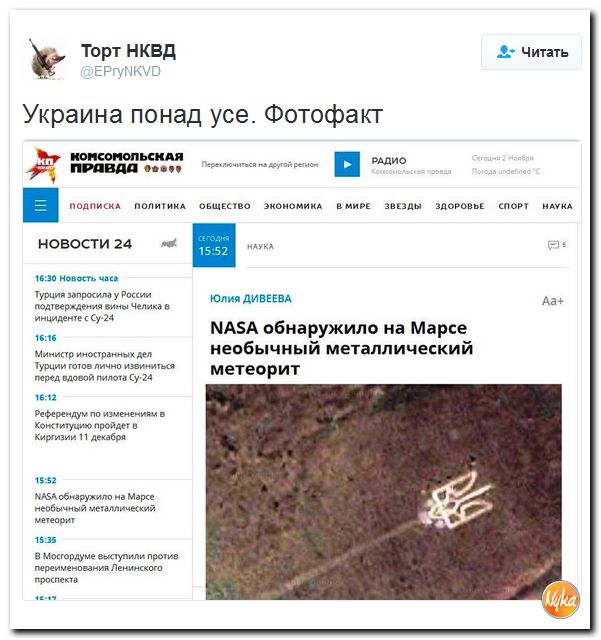This screenshot has height=640, width=601.
Task: Go to the В мире section
Action: pyautogui.click(x=354, y=207)
